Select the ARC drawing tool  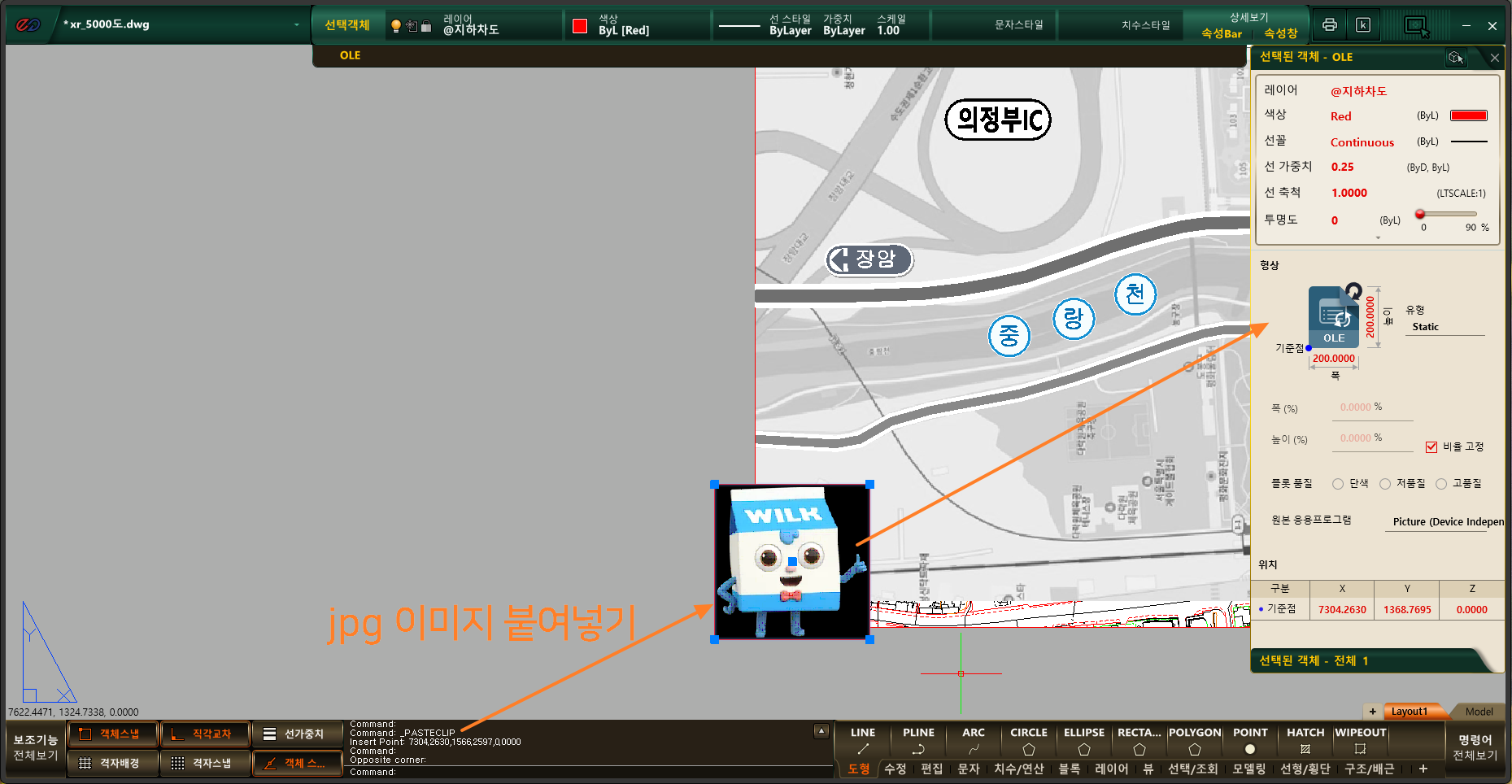[x=974, y=741]
